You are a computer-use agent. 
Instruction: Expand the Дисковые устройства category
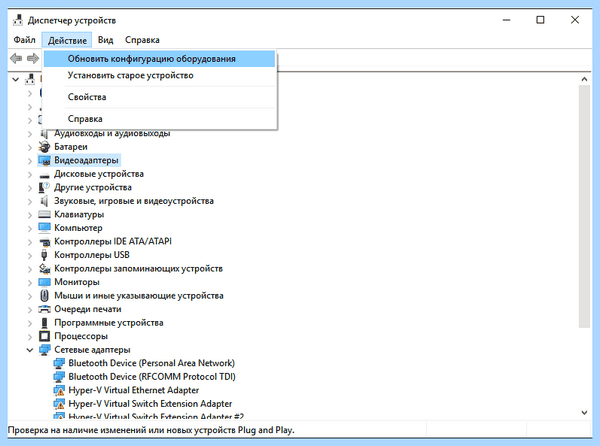coord(30,174)
